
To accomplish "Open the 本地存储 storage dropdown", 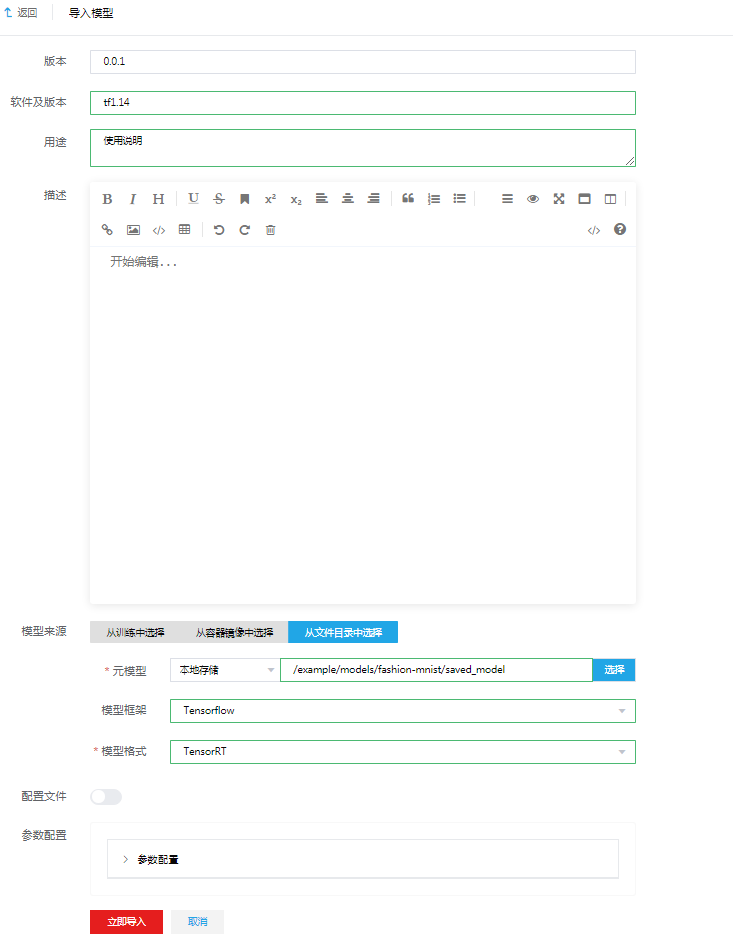I will click(x=225, y=670).
